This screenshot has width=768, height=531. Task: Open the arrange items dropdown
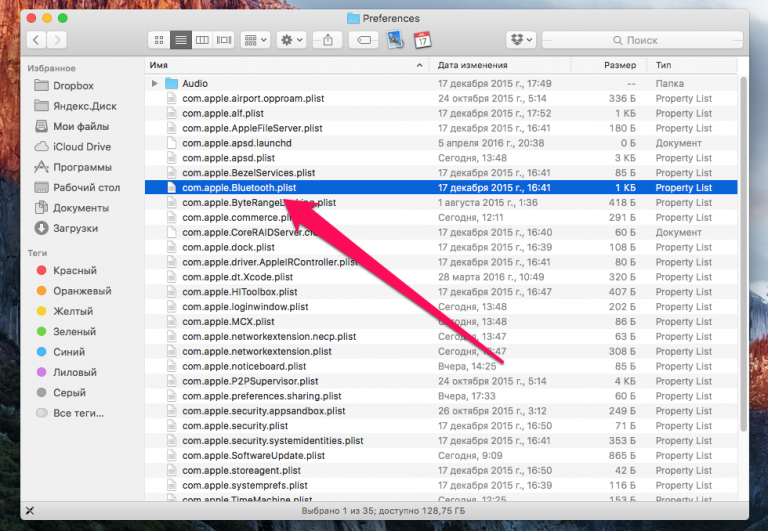tap(256, 40)
